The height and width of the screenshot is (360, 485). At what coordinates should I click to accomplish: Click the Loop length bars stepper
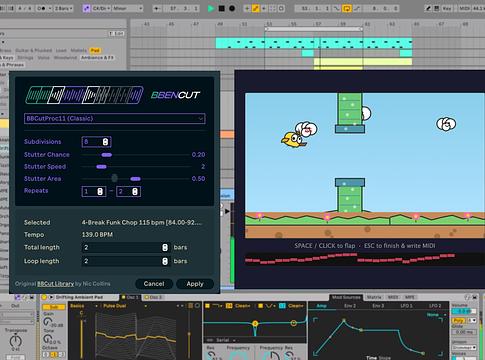point(165,261)
